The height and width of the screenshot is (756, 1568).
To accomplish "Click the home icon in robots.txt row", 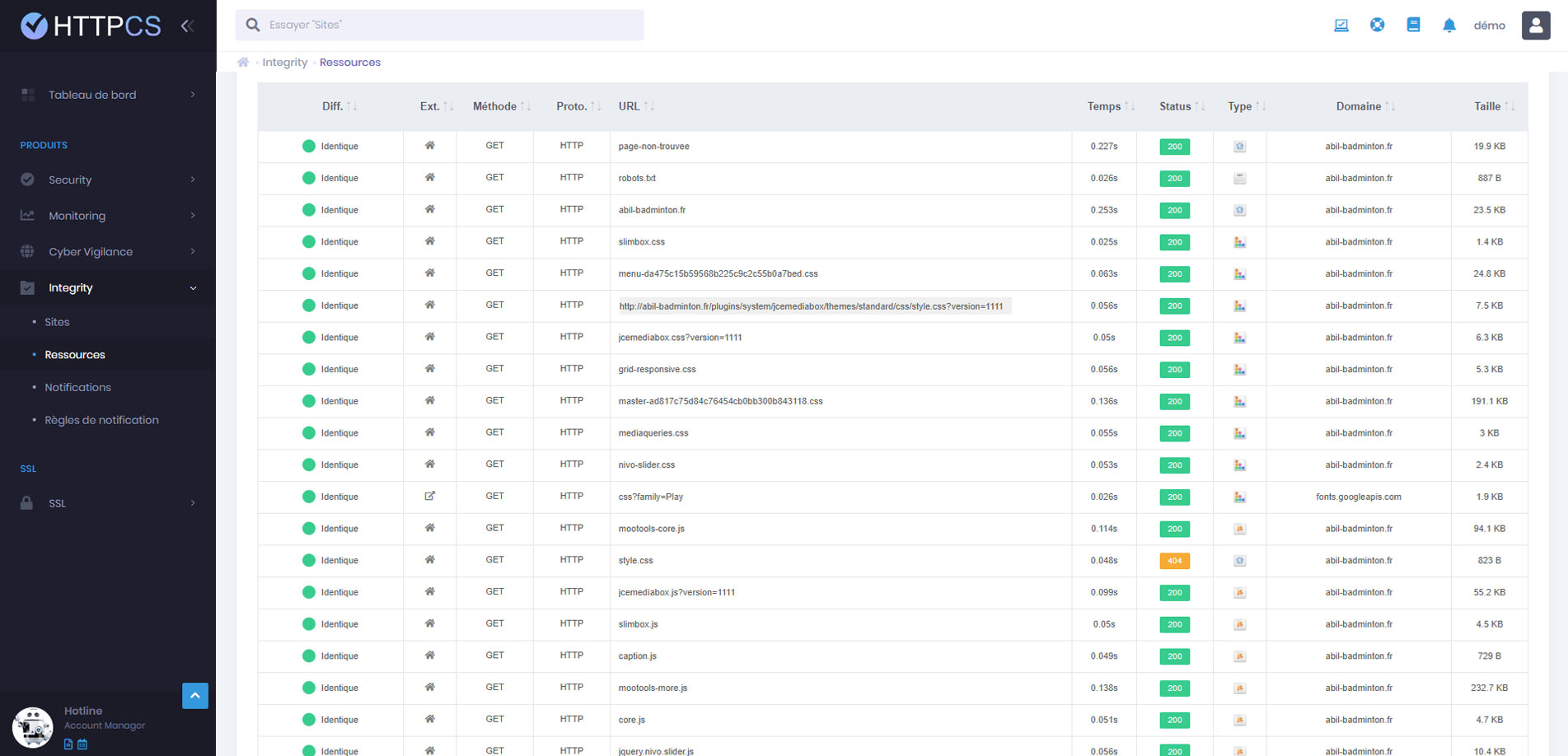I will click(x=429, y=177).
